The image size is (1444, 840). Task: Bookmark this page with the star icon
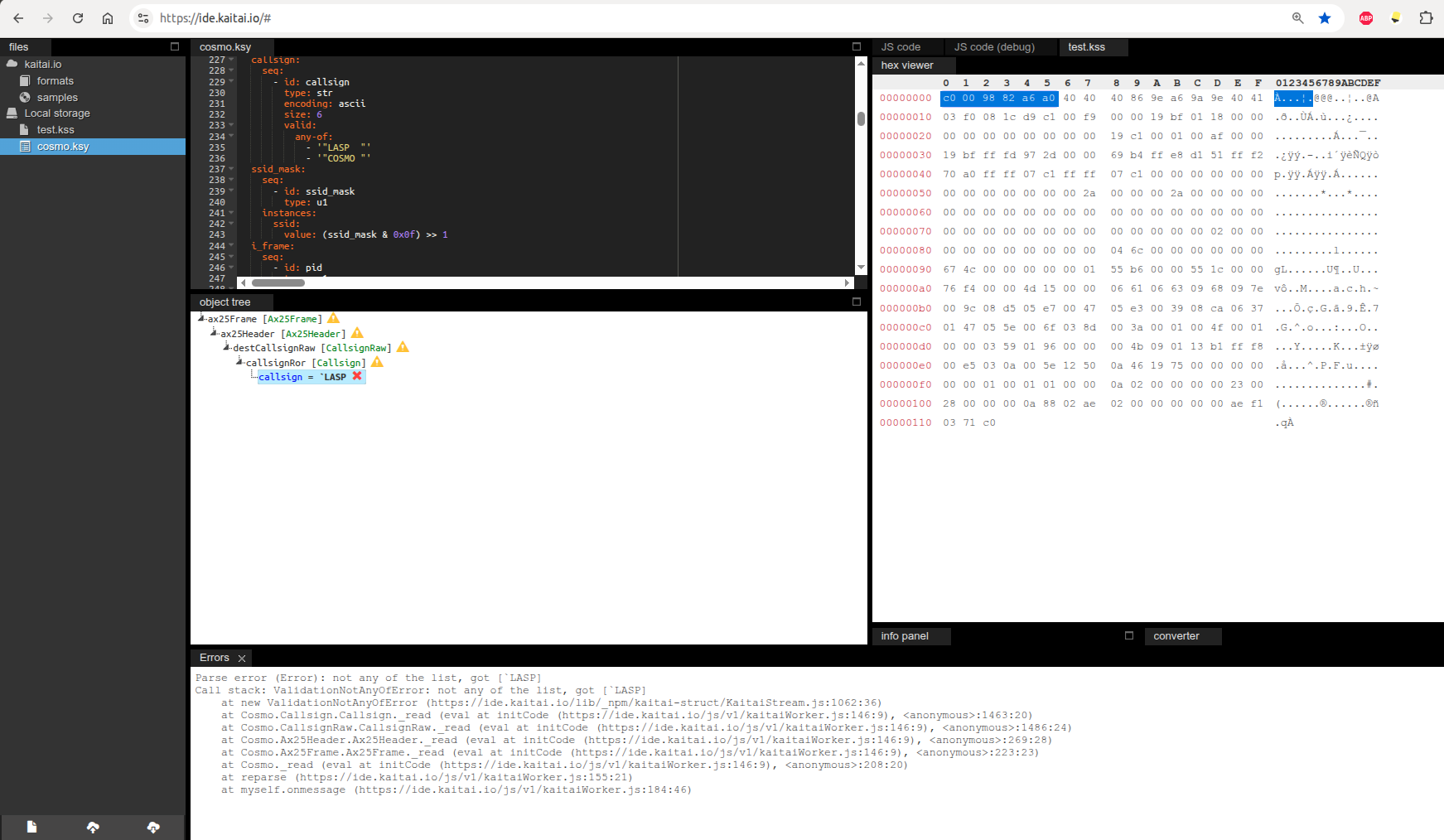click(x=1325, y=18)
